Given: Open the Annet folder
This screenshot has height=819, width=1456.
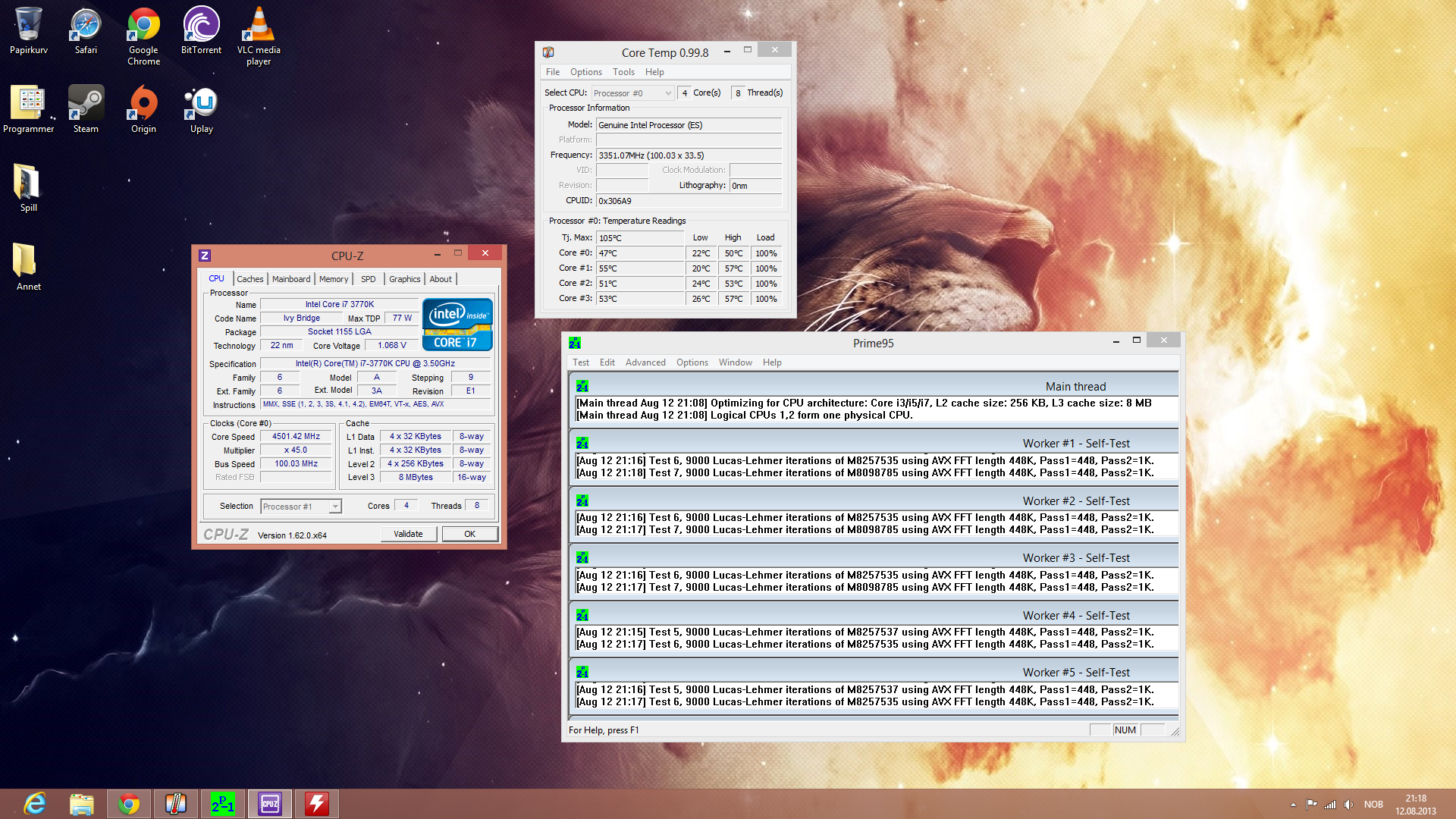Looking at the screenshot, I should pyautogui.click(x=28, y=268).
